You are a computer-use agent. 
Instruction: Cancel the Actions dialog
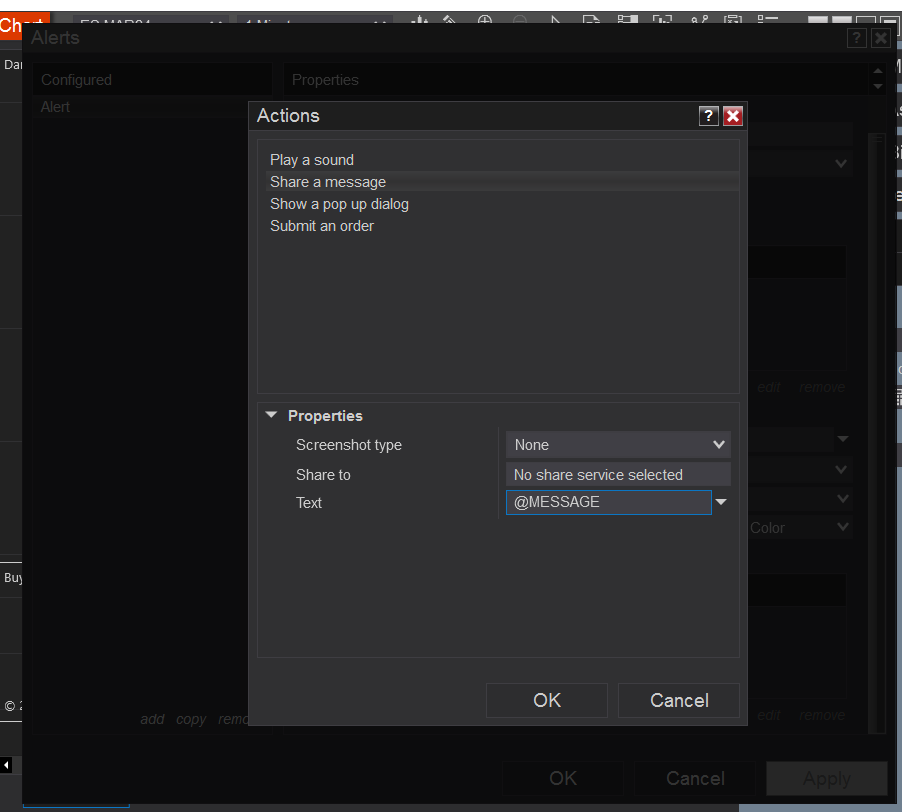[x=679, y=700]
